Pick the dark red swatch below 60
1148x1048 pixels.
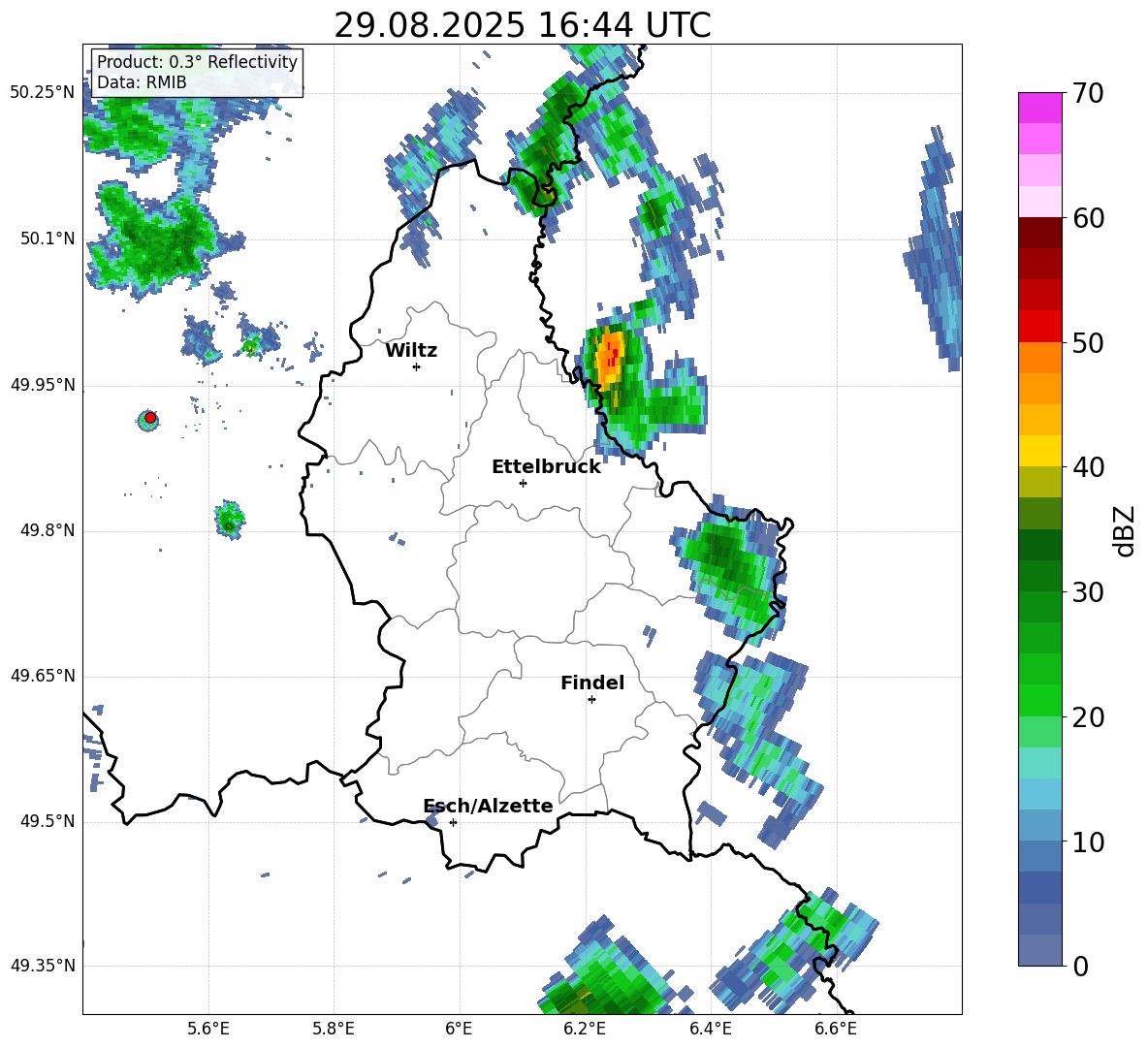(x=1039, y=233)
